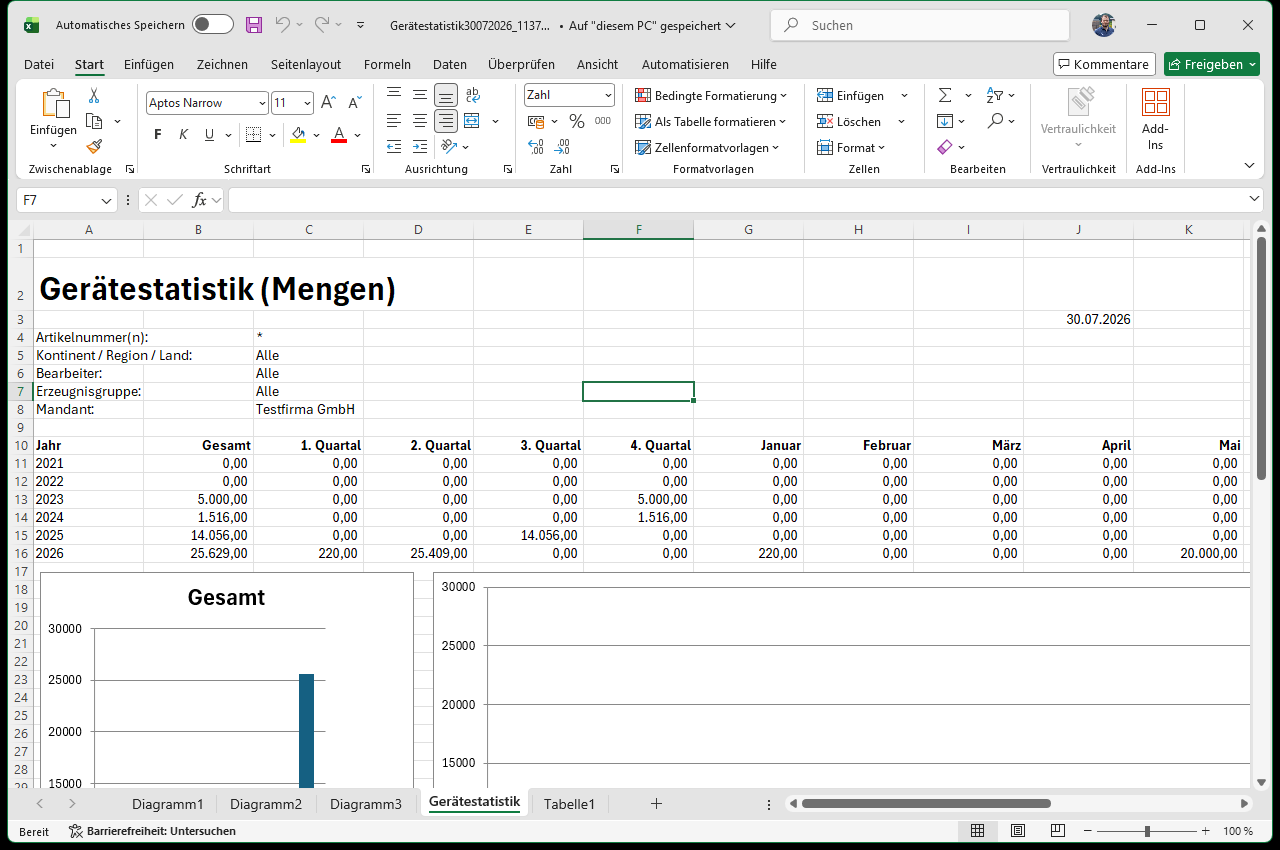
Task: Click the accounting number format icon
Action: [x=535, y=121]
